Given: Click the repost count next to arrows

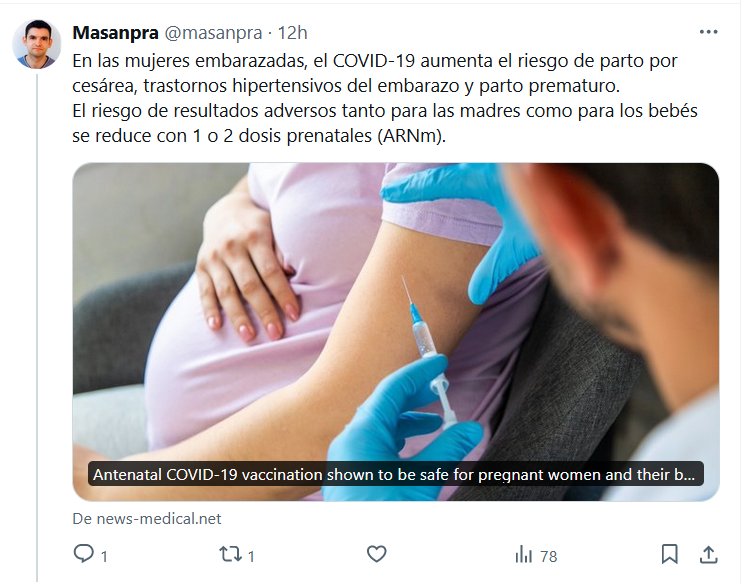Looking at the screenshot, I should click(251, 556).
